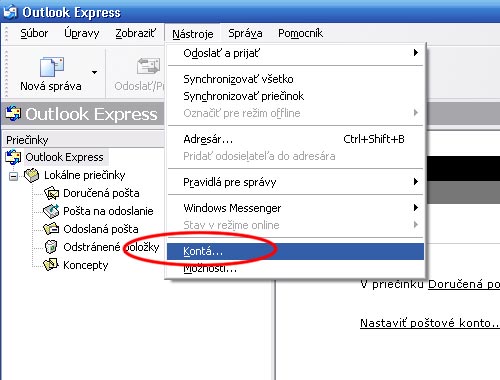Click the Odoslaná pošta sent icon
The image size is (500, 380).
coord(51,229)
